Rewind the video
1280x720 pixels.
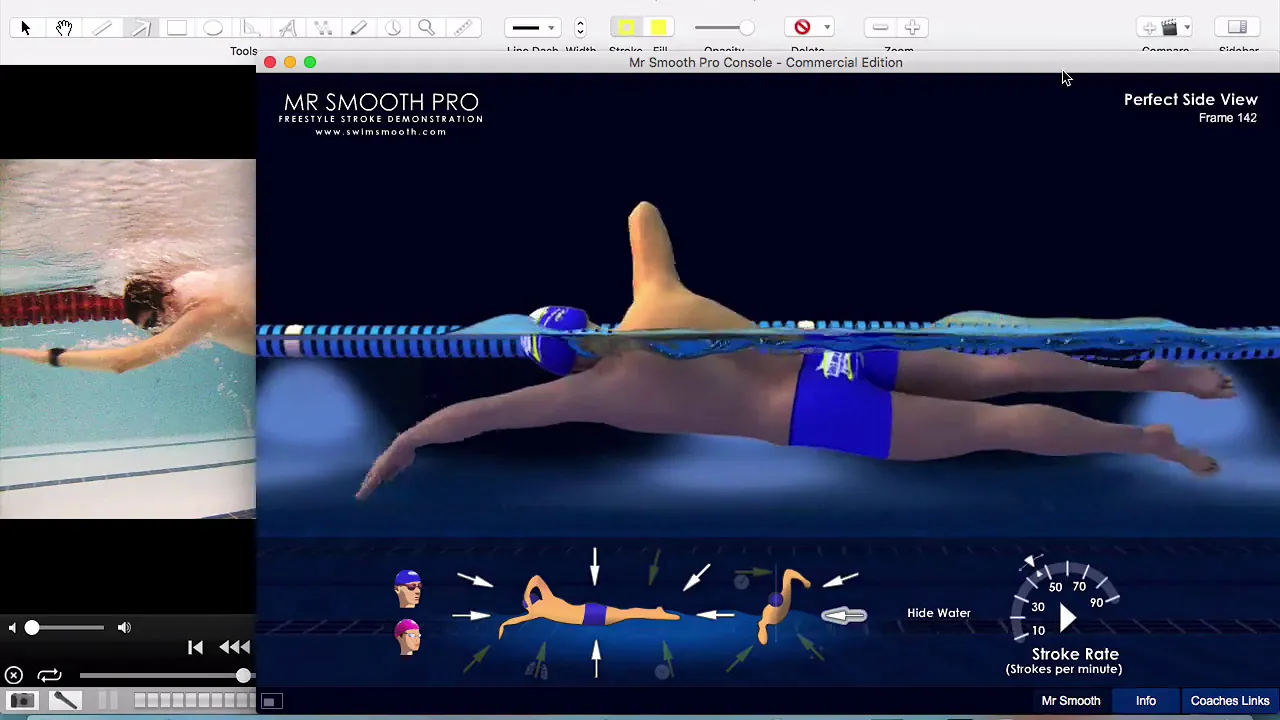point(235,648)
